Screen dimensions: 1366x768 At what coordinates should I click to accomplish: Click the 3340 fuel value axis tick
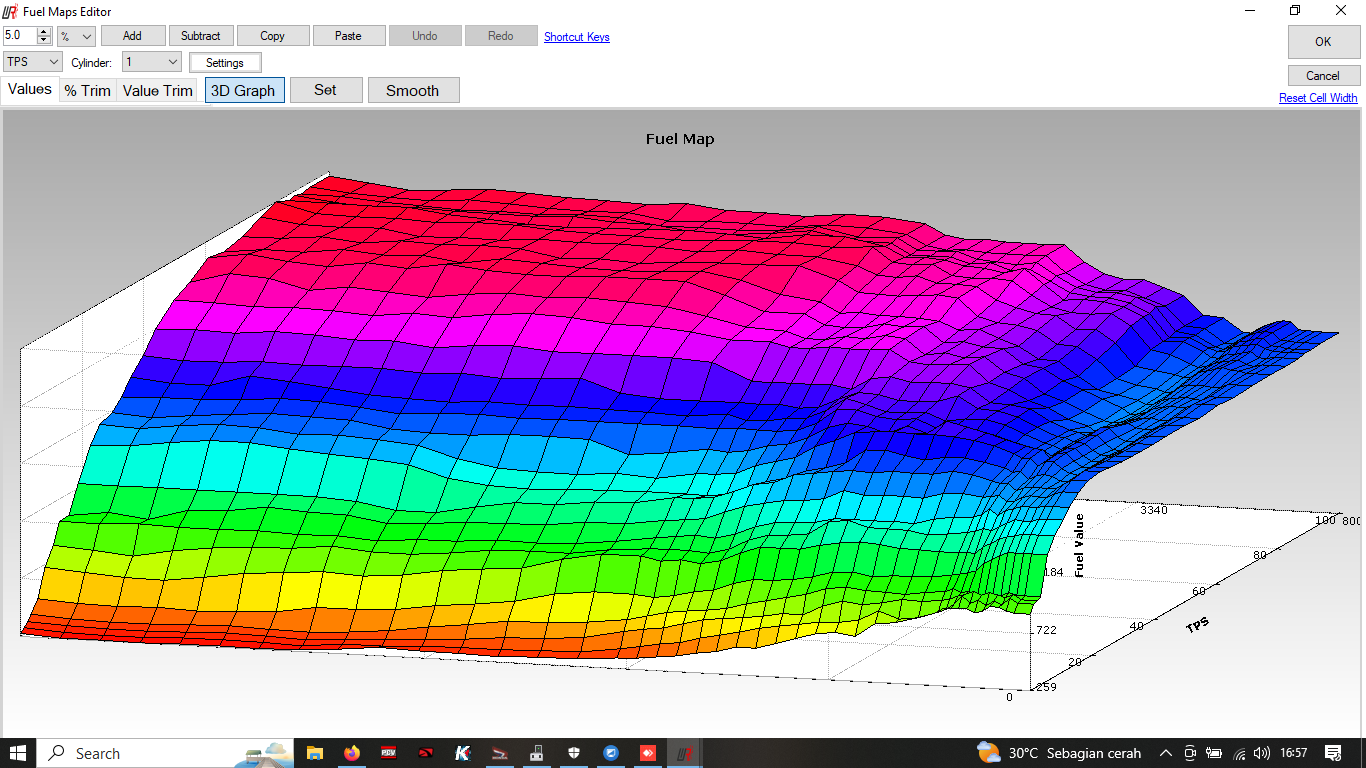tap(1153, 510)
